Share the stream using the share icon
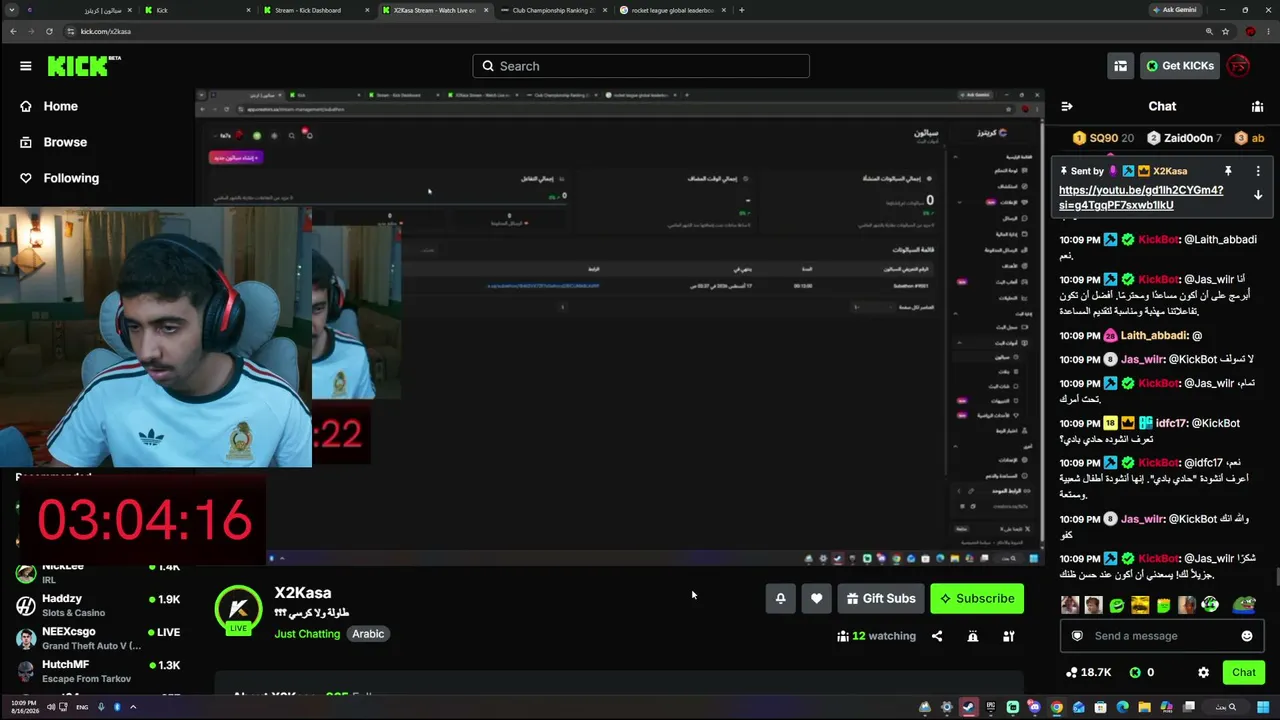 (937, 636)
